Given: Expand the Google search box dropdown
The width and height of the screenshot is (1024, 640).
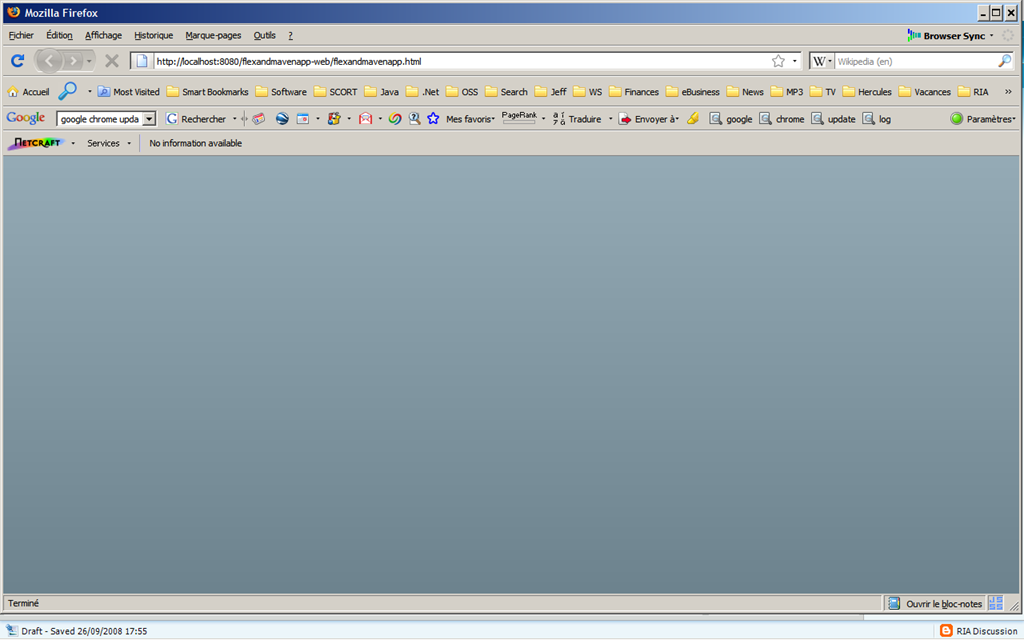Looking at the screenshot, I should click(150, 119).
